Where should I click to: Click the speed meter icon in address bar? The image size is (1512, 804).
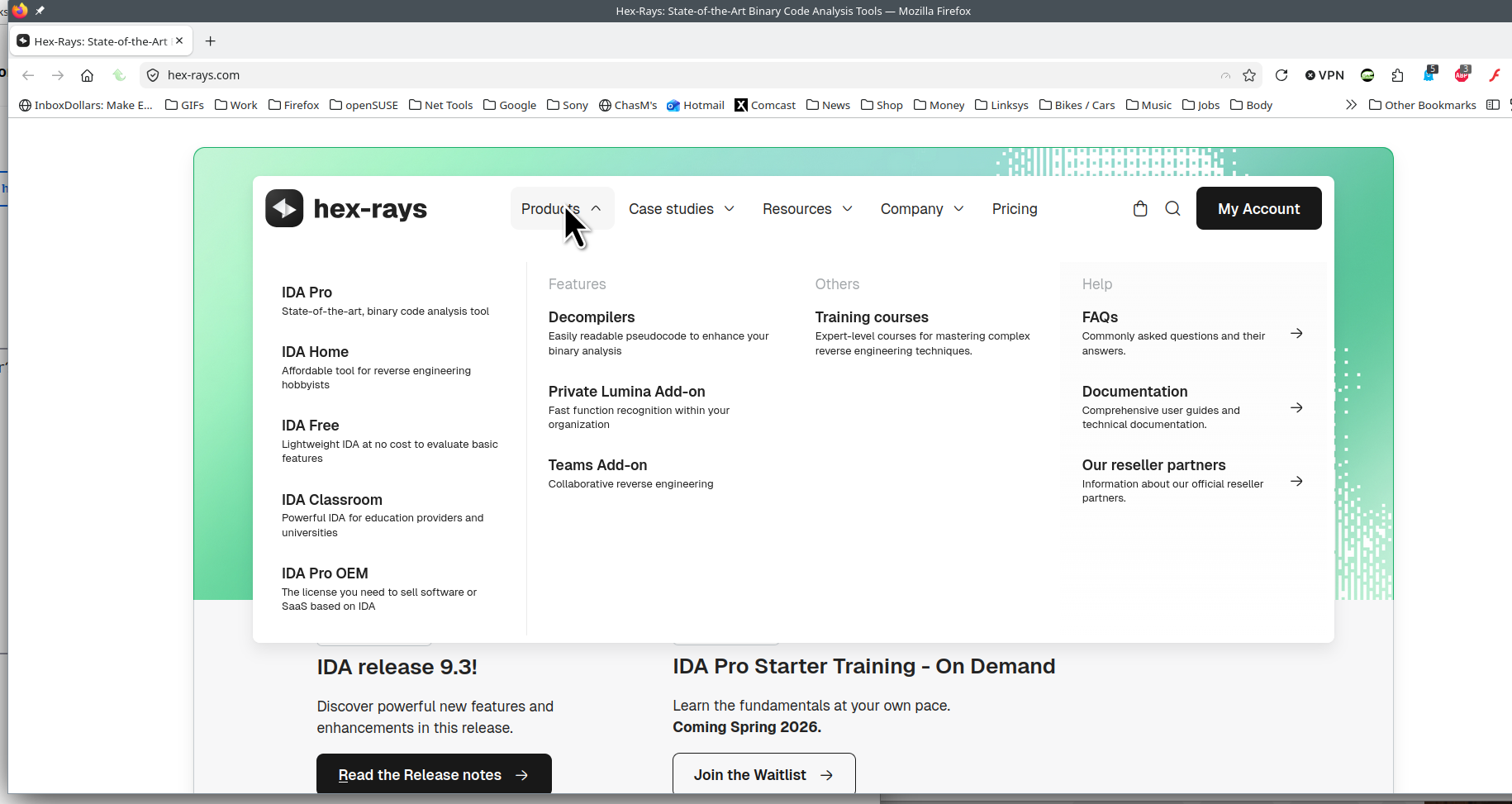coord(1225,75)
